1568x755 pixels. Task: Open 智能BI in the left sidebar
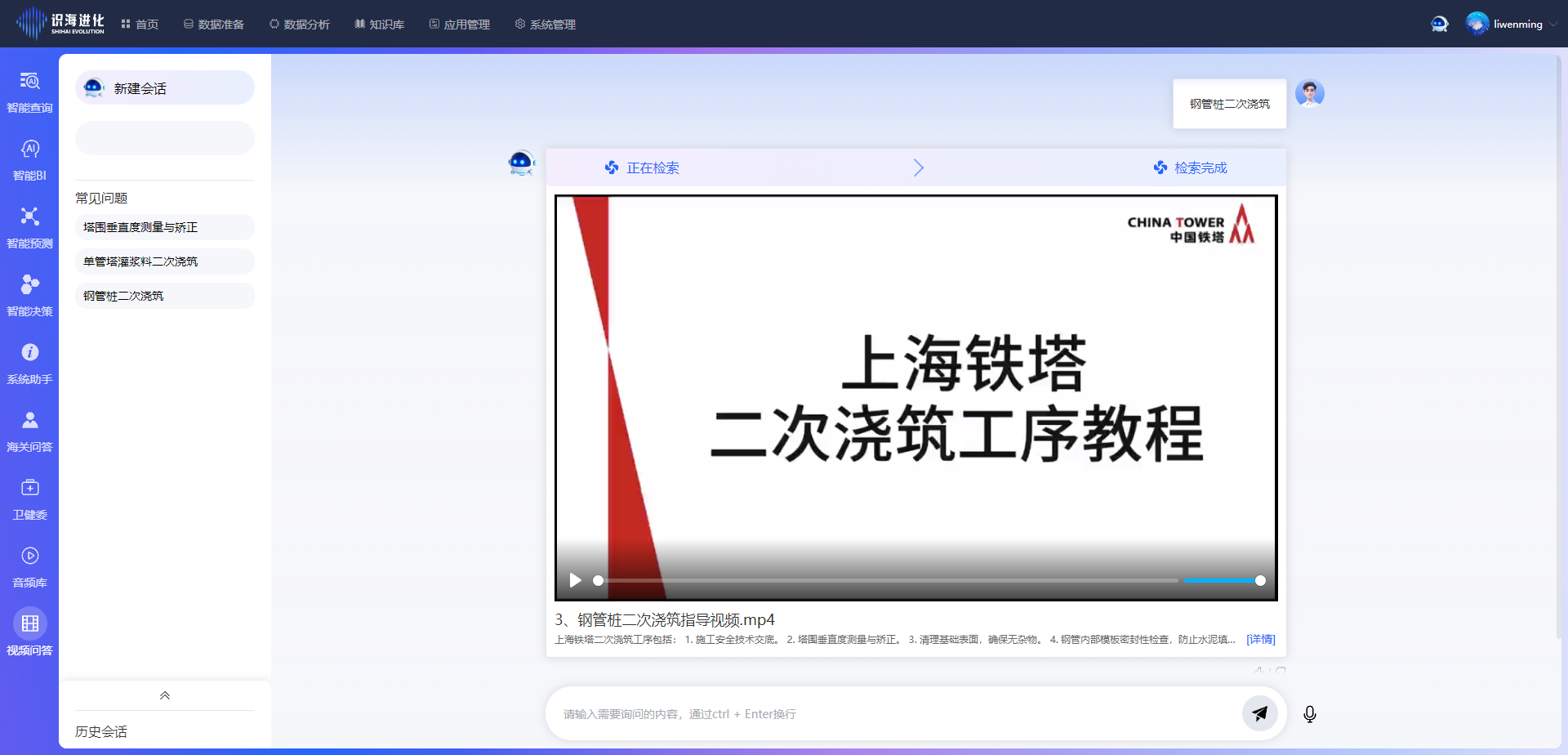click(29, 159)
